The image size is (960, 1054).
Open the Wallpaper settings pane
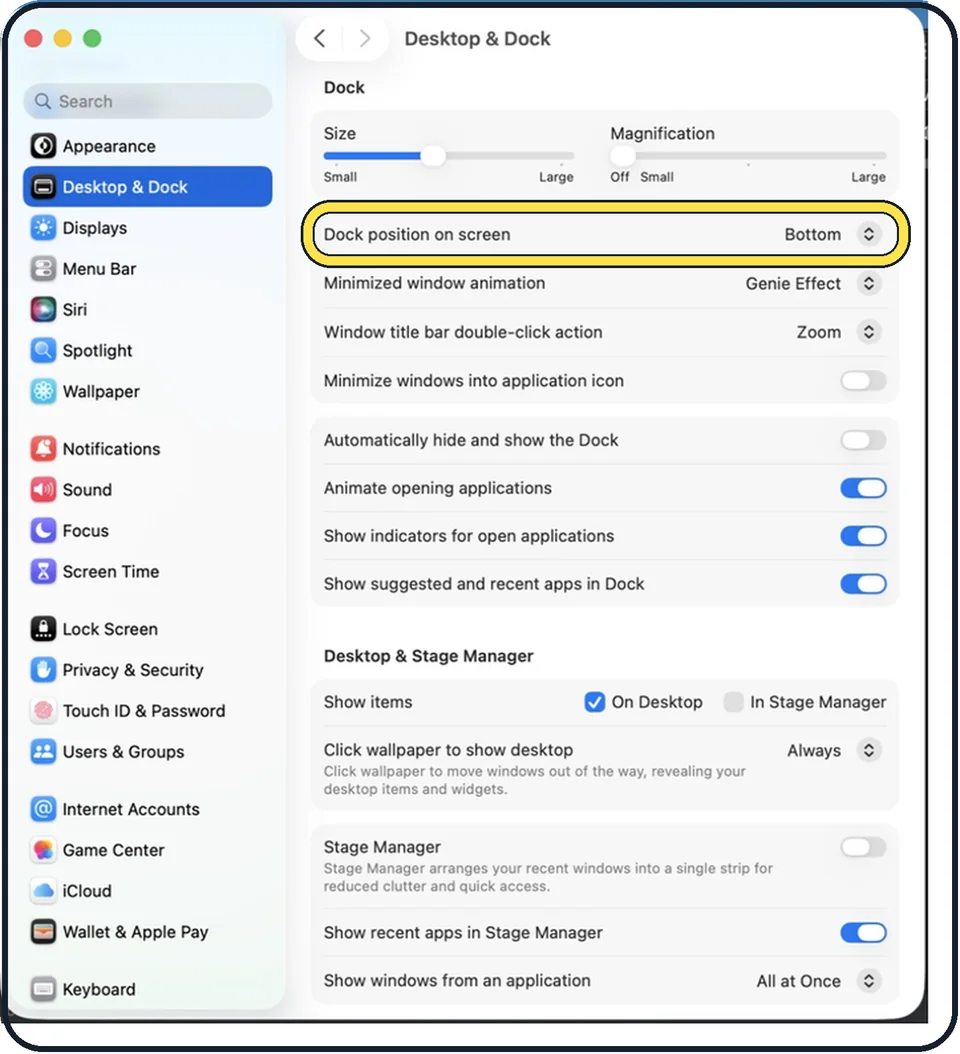(148, 391)
